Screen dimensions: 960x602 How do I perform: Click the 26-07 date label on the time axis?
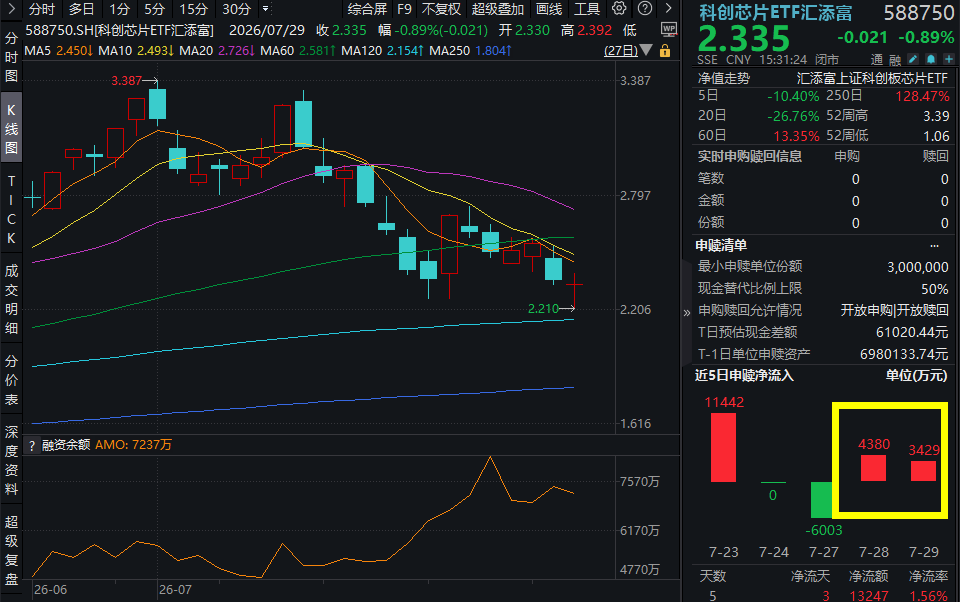coord(175,590)
